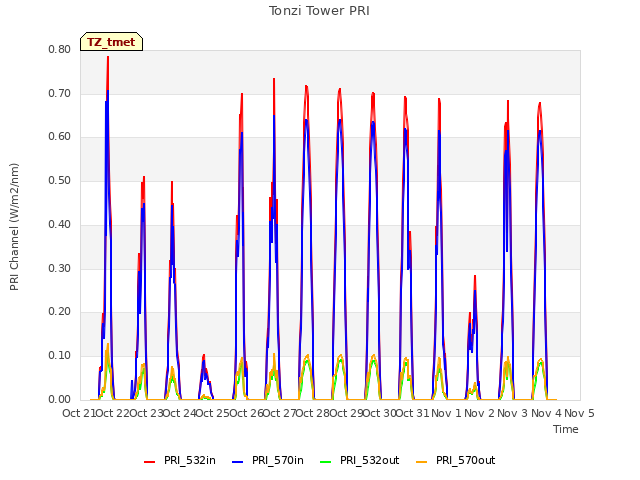
Task: Click the 0.70 y-axis tick value
Action: click(x=60, y=93)
